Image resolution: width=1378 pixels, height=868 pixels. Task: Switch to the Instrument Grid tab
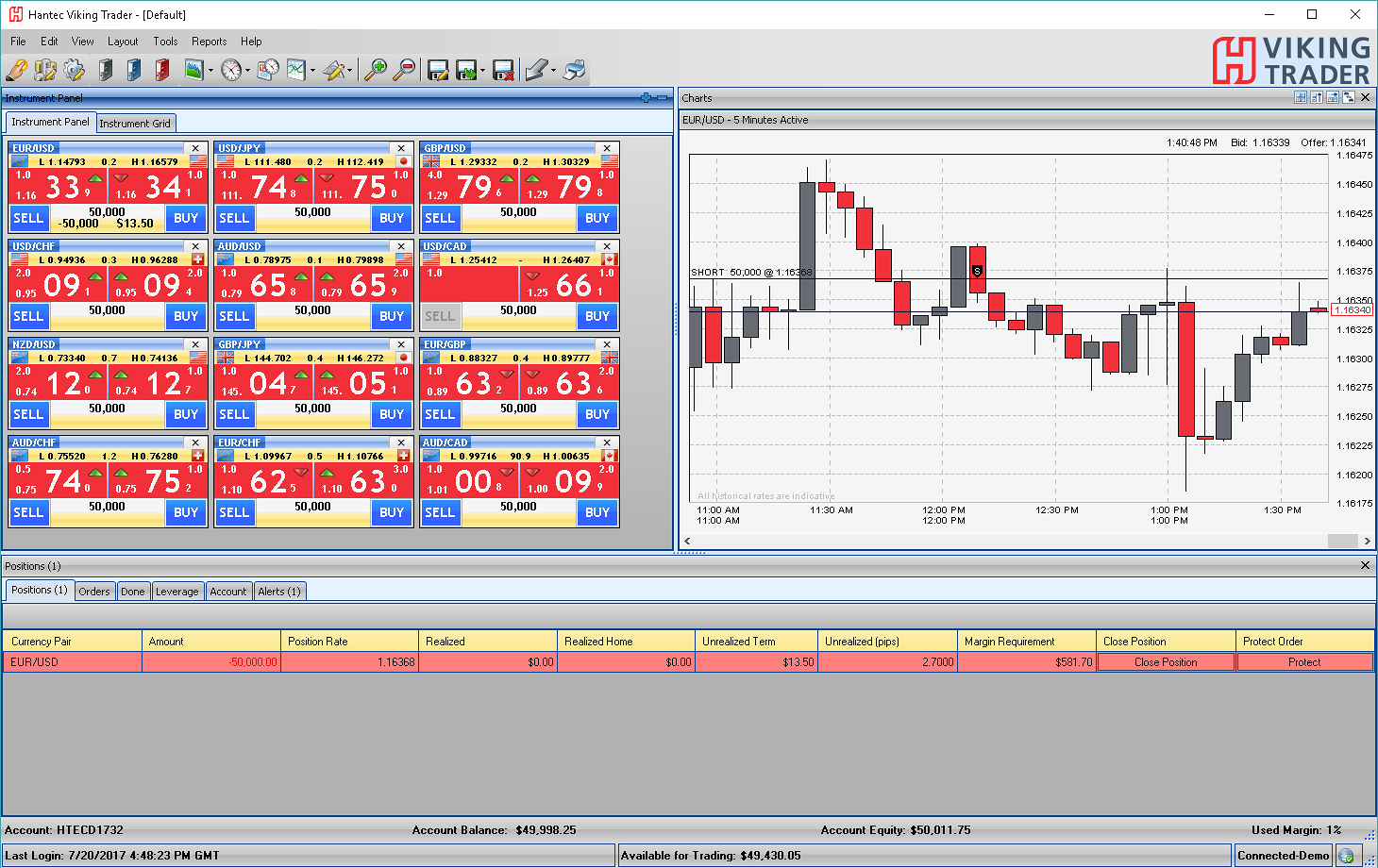135,124
